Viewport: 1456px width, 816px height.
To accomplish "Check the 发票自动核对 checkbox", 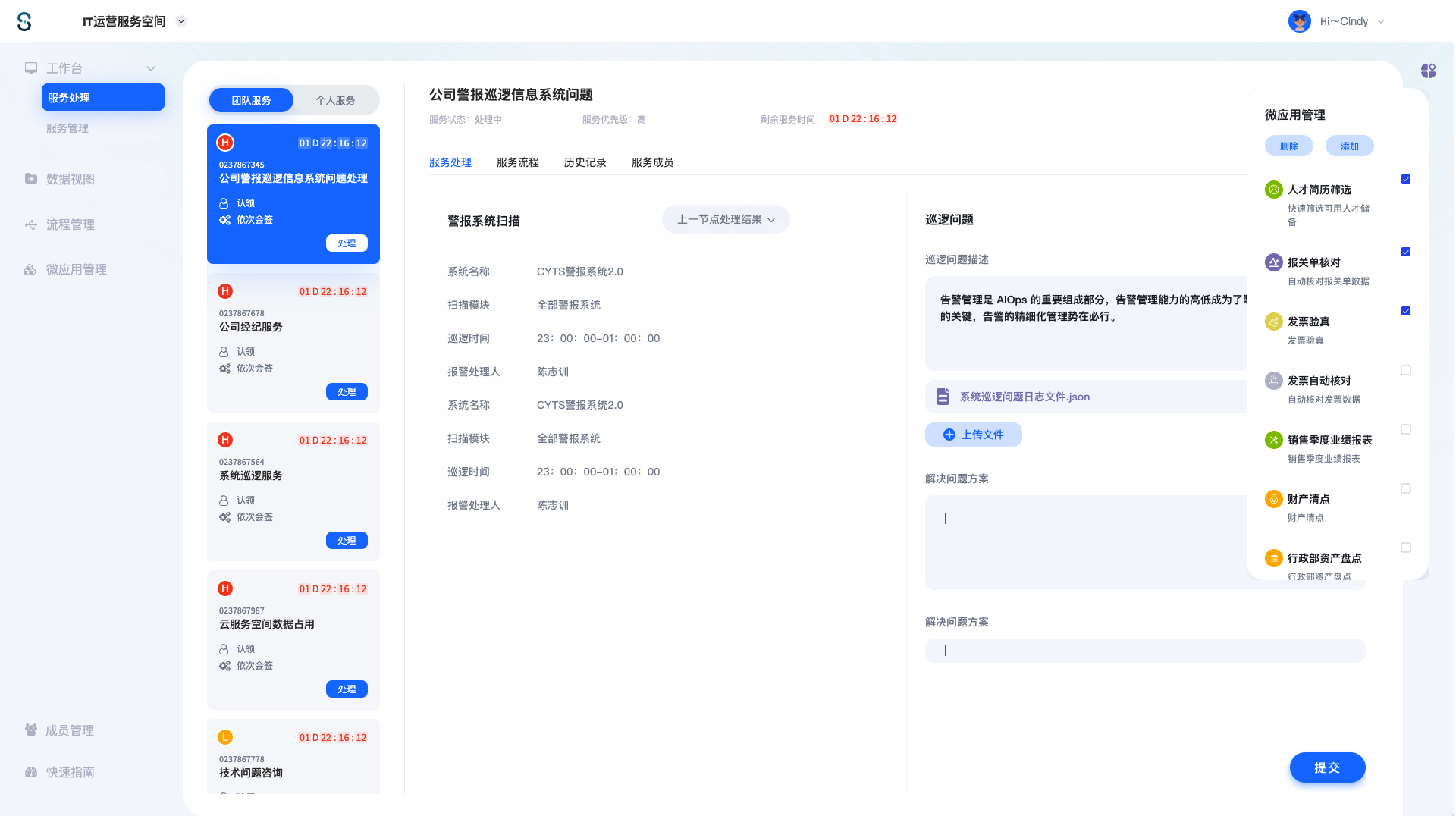I will point(1405,370).
